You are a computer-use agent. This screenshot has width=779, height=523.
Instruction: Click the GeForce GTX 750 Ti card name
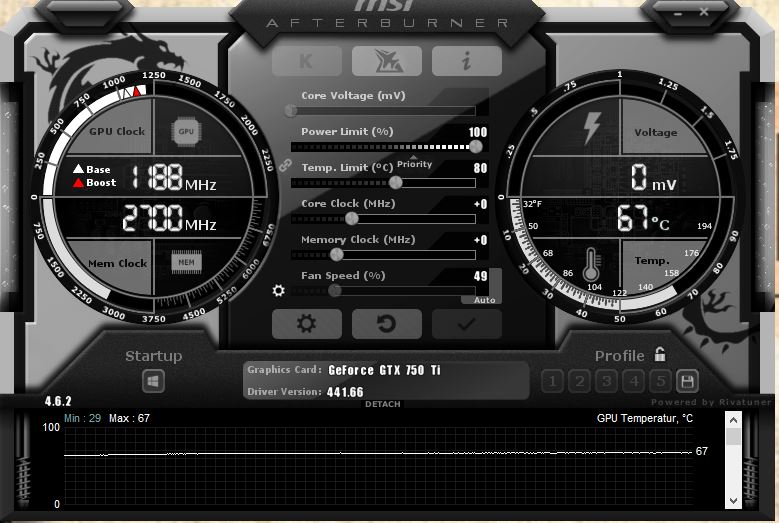[x=385, y=370]
